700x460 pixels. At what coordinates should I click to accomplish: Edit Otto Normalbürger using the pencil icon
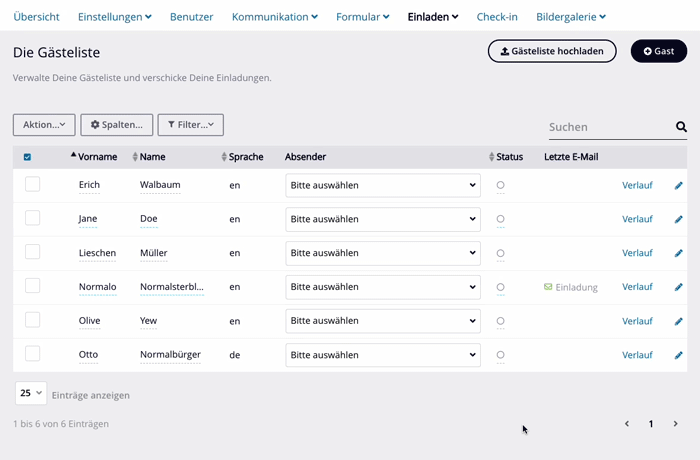[x=679, y=355]
